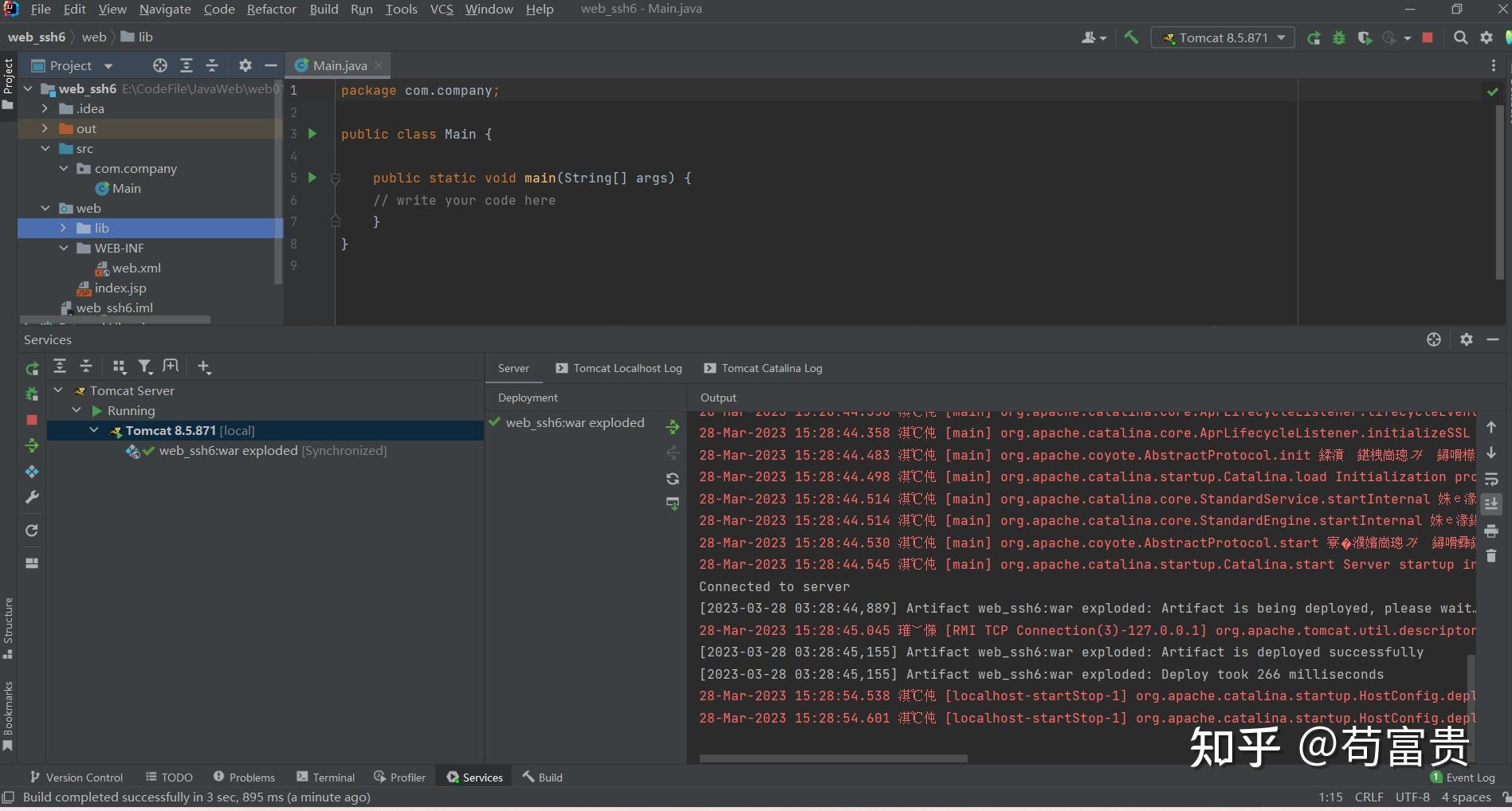Click the Print icon beside output console
Viewport: 1512px width, 811px height.
(x=1491, y=531)
